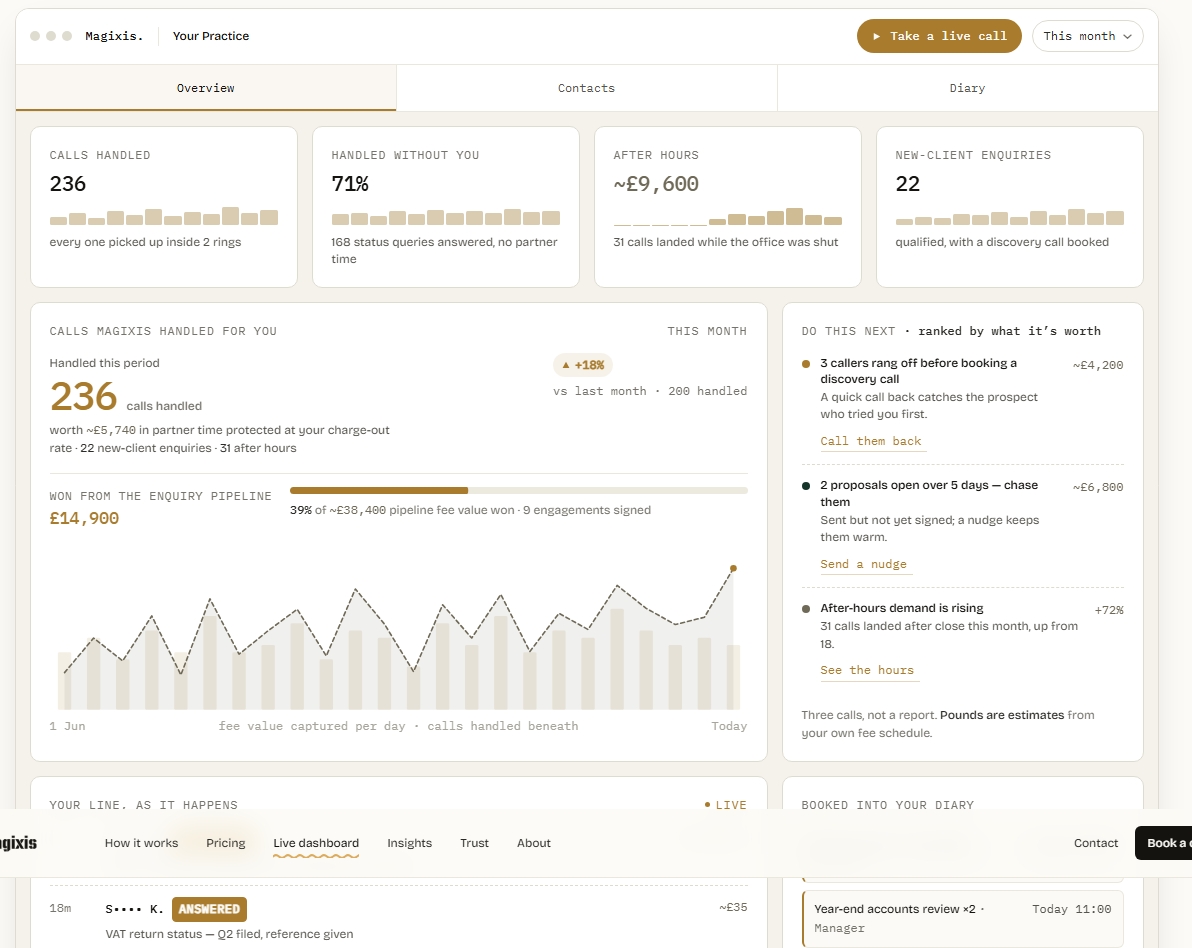Click the ~£35 value on the S•••• K. call
The height and width of the screenshot is (948, 1192).
click(x=733, y=907)
